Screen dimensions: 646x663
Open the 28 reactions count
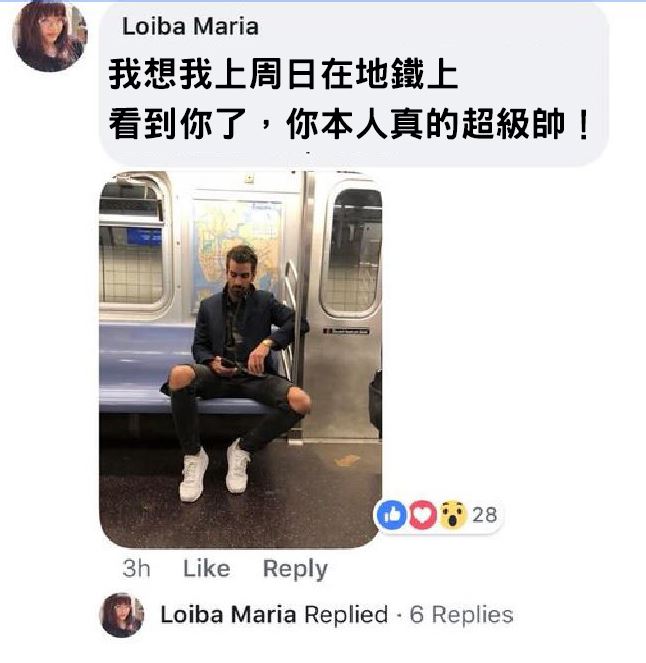point(484,515)
